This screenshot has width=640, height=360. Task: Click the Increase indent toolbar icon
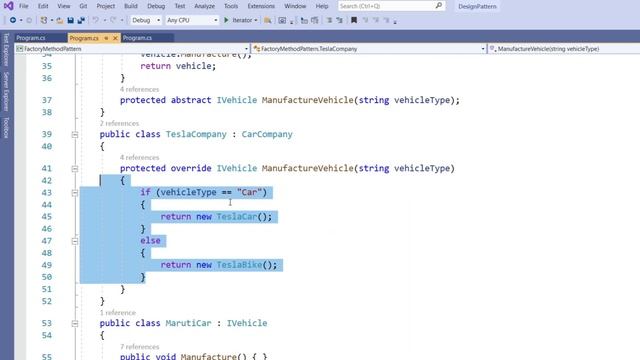(x=339, y=20)
